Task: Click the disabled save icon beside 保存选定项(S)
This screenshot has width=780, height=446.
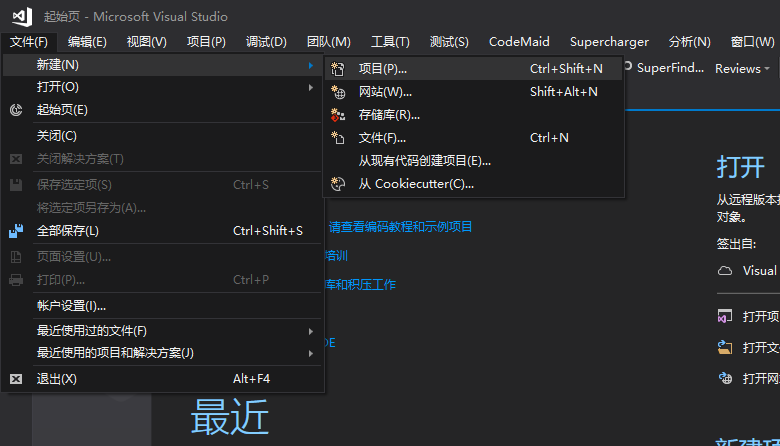Action: point(16,185)
